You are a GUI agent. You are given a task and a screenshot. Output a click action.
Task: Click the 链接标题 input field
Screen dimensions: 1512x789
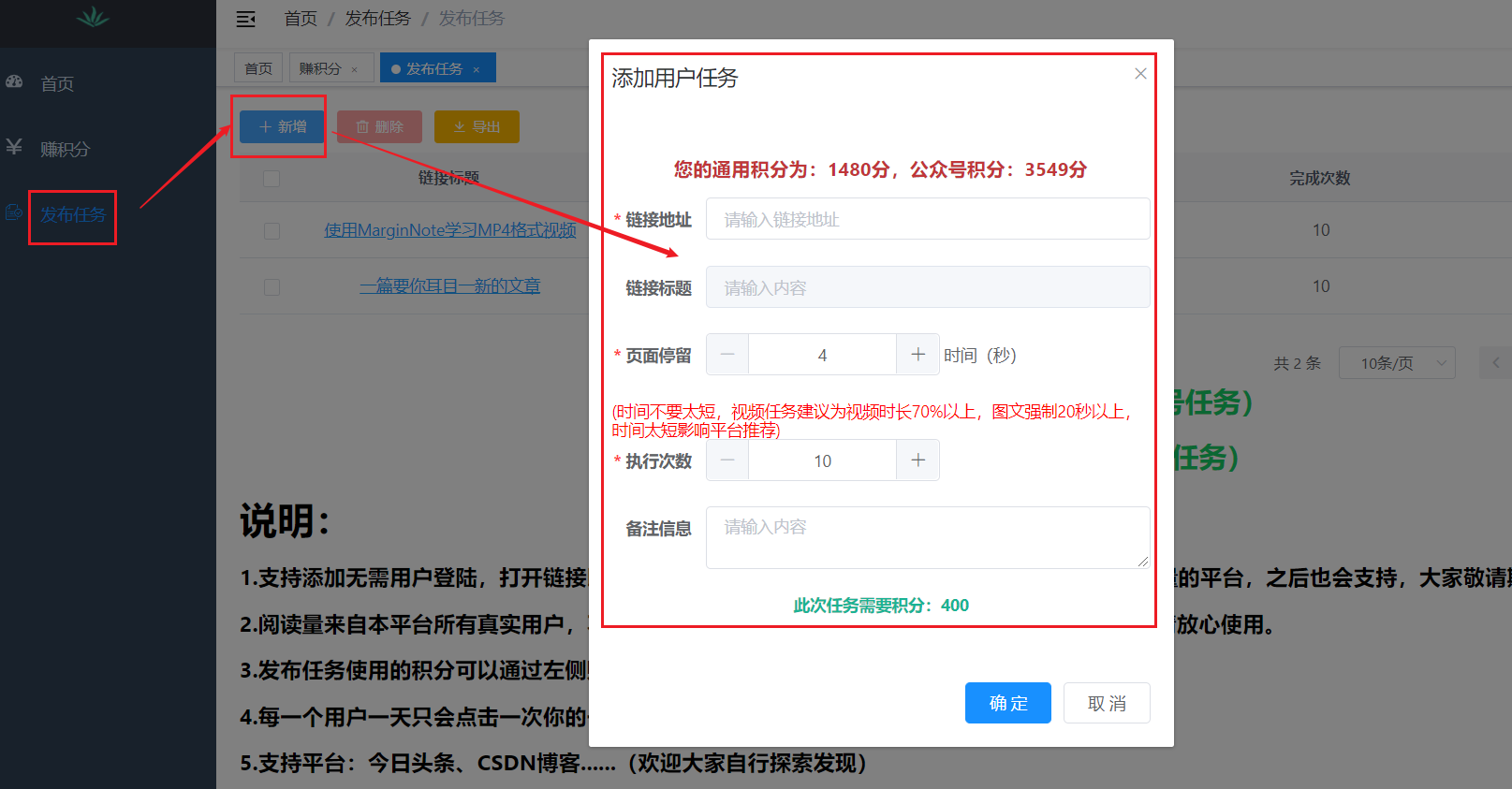928,287
